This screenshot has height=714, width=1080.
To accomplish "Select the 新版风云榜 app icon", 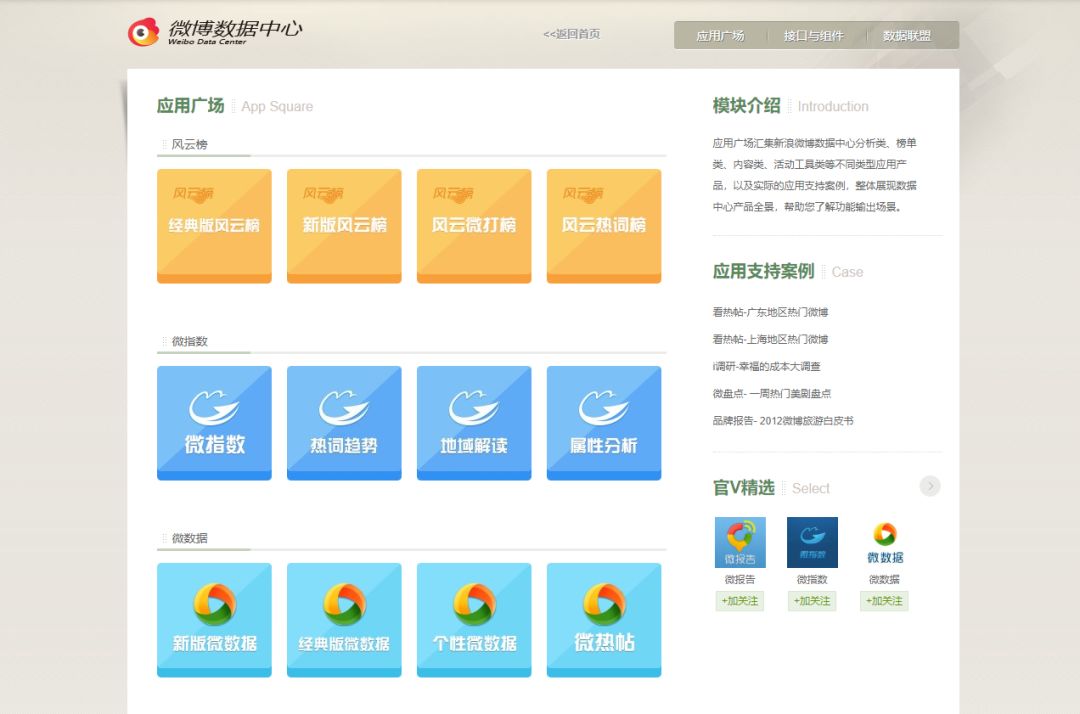I will coord(343,224).
